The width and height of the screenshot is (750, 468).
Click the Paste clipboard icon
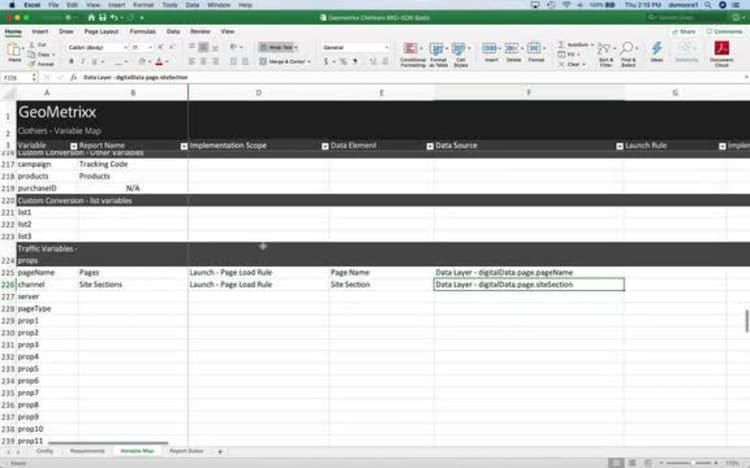14,49
